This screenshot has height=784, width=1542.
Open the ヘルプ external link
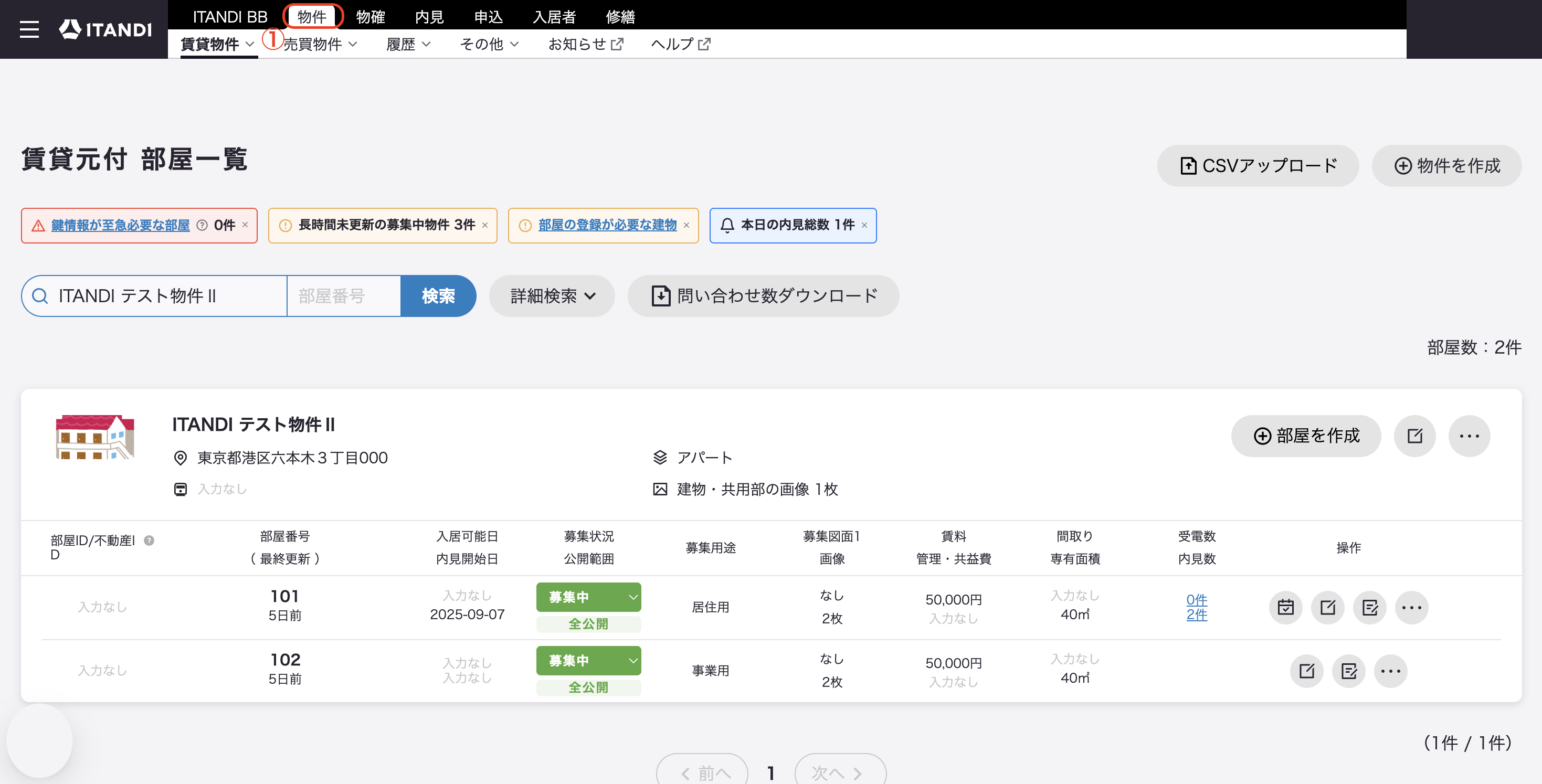tap(681, 44)
